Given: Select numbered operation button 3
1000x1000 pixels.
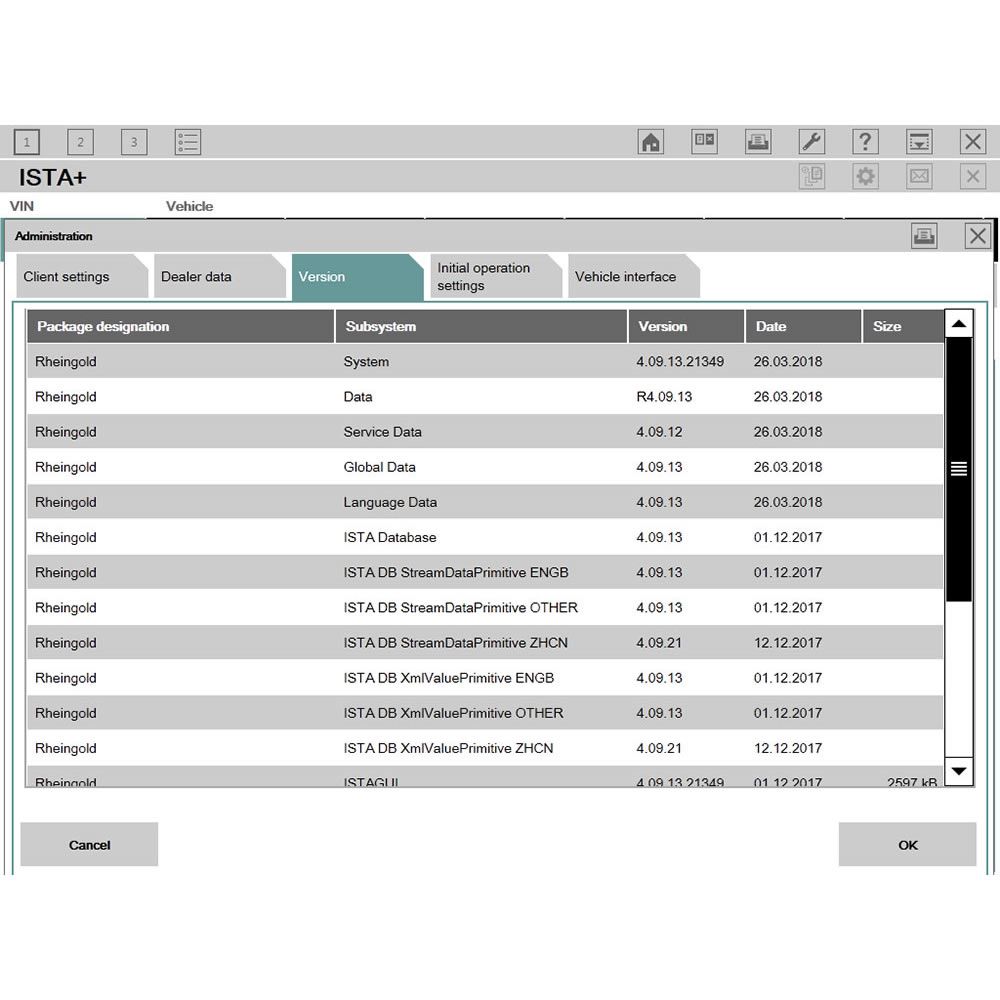Looking at the screenshot, I should click(x=134, y=142).
